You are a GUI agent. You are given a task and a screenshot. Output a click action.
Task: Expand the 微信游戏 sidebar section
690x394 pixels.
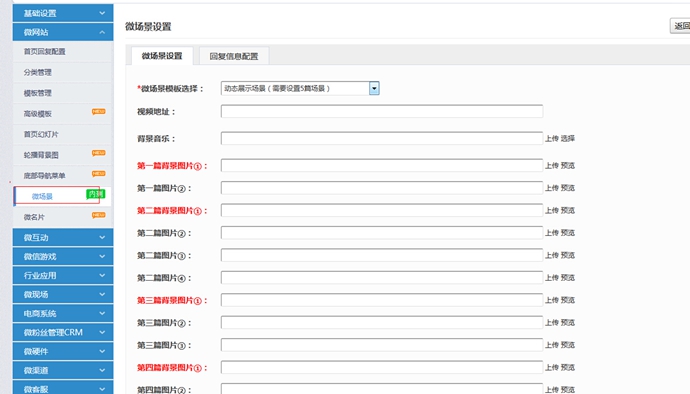coord(63,256)
